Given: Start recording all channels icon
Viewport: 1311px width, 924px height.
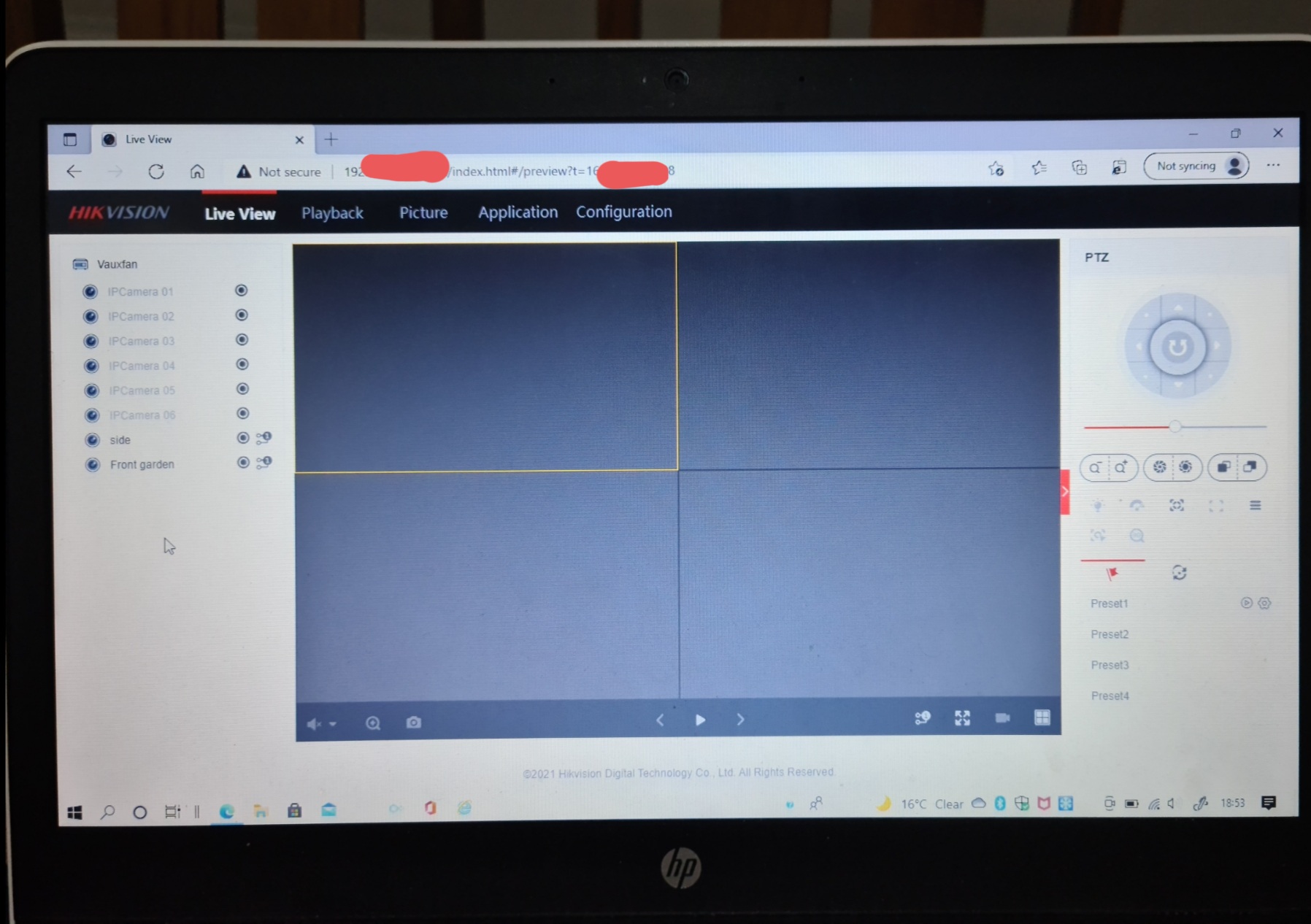Looking at the screenshot, I should click(1002, 718).
